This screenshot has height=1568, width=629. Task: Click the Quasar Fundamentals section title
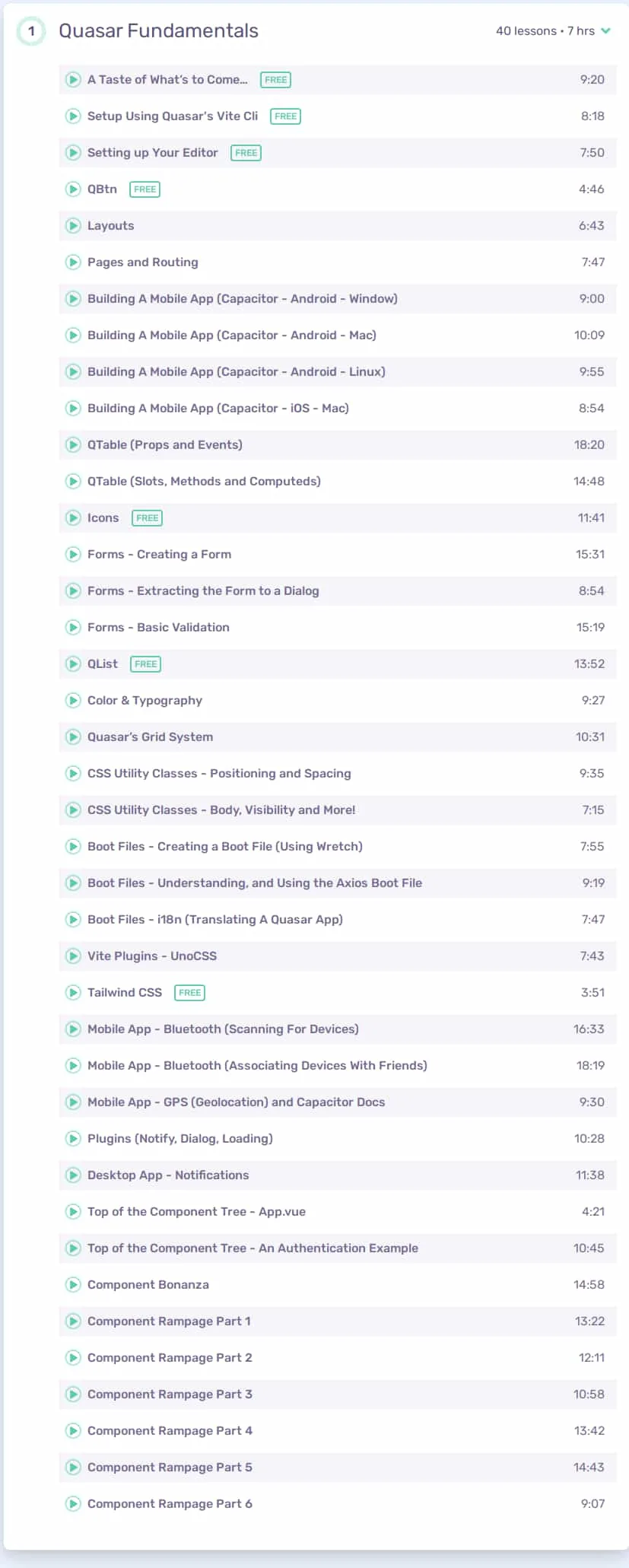tap(158, 31)
